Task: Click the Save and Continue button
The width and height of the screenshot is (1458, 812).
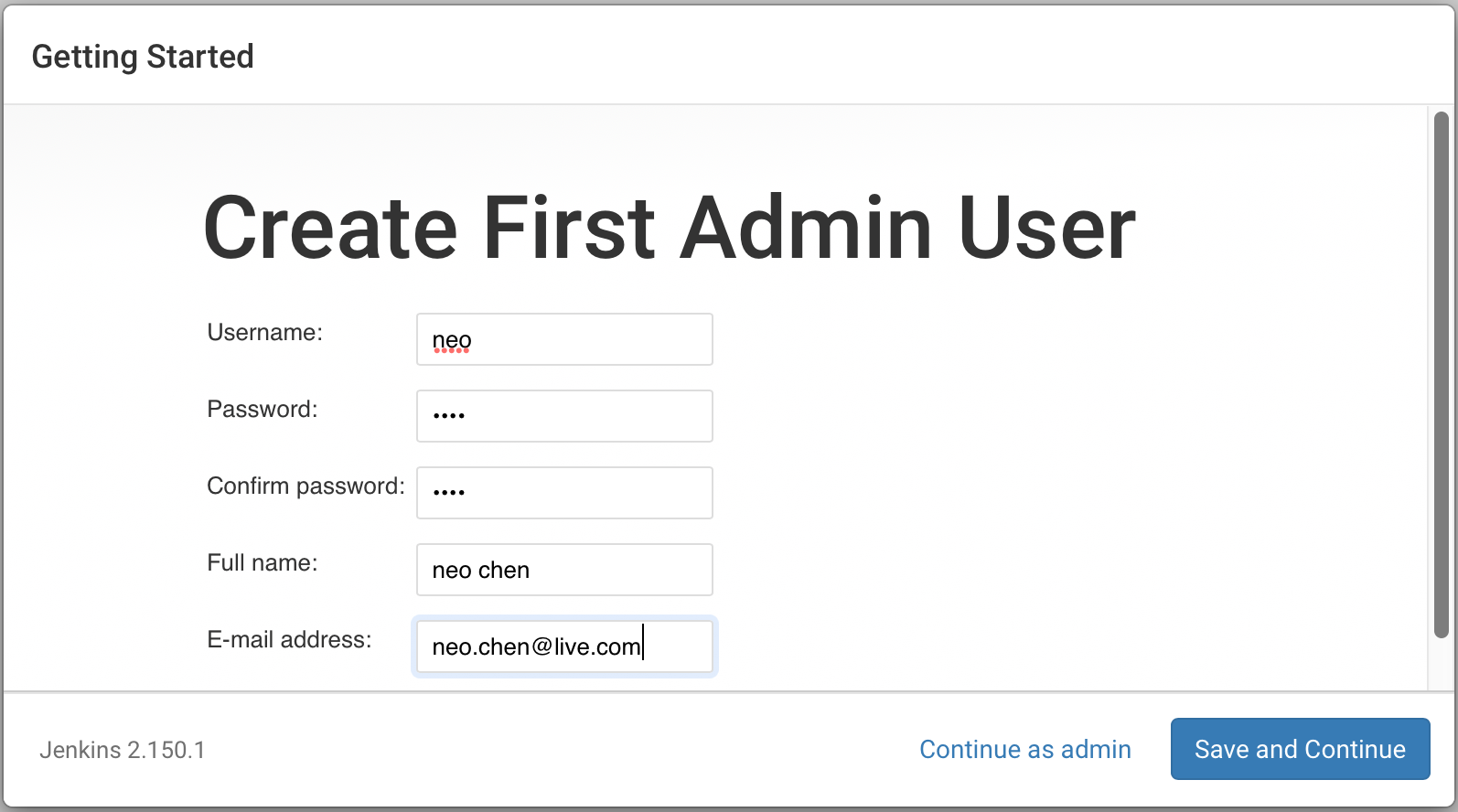Action: pos(1300,749)
